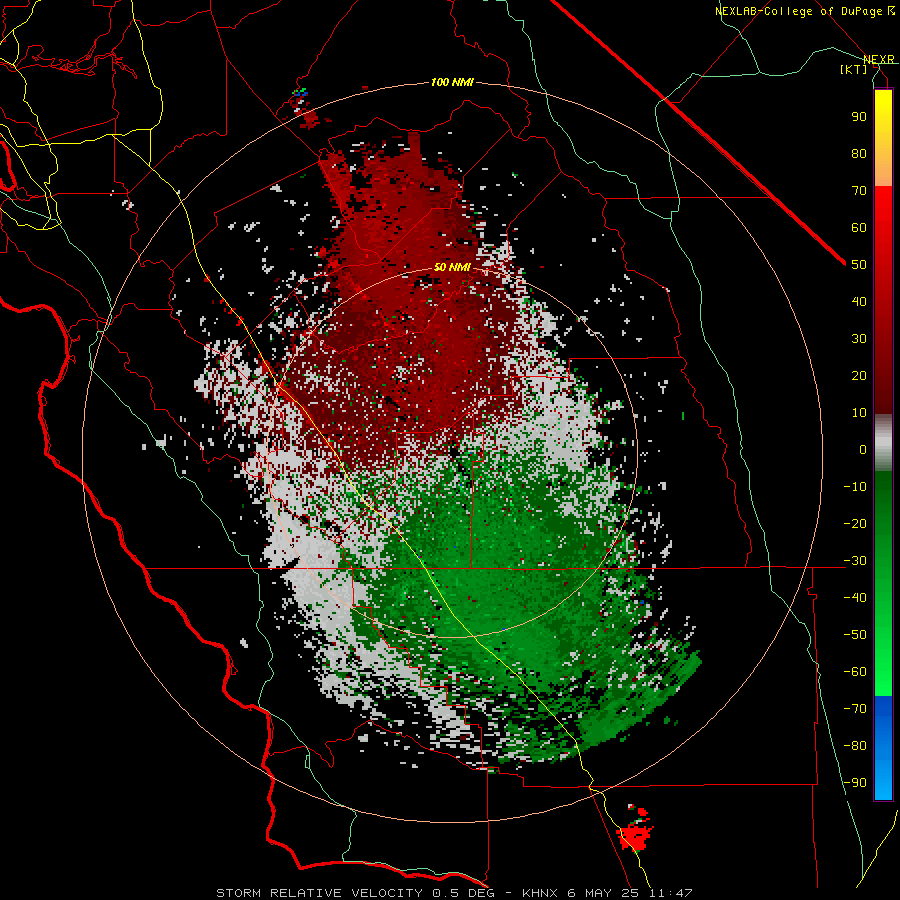Image resolution: width=900 pixels, height=900 pixels.
Task: Click the 10 value on the velocity scale
Action: pyautogui.click(x=859, y=413)
